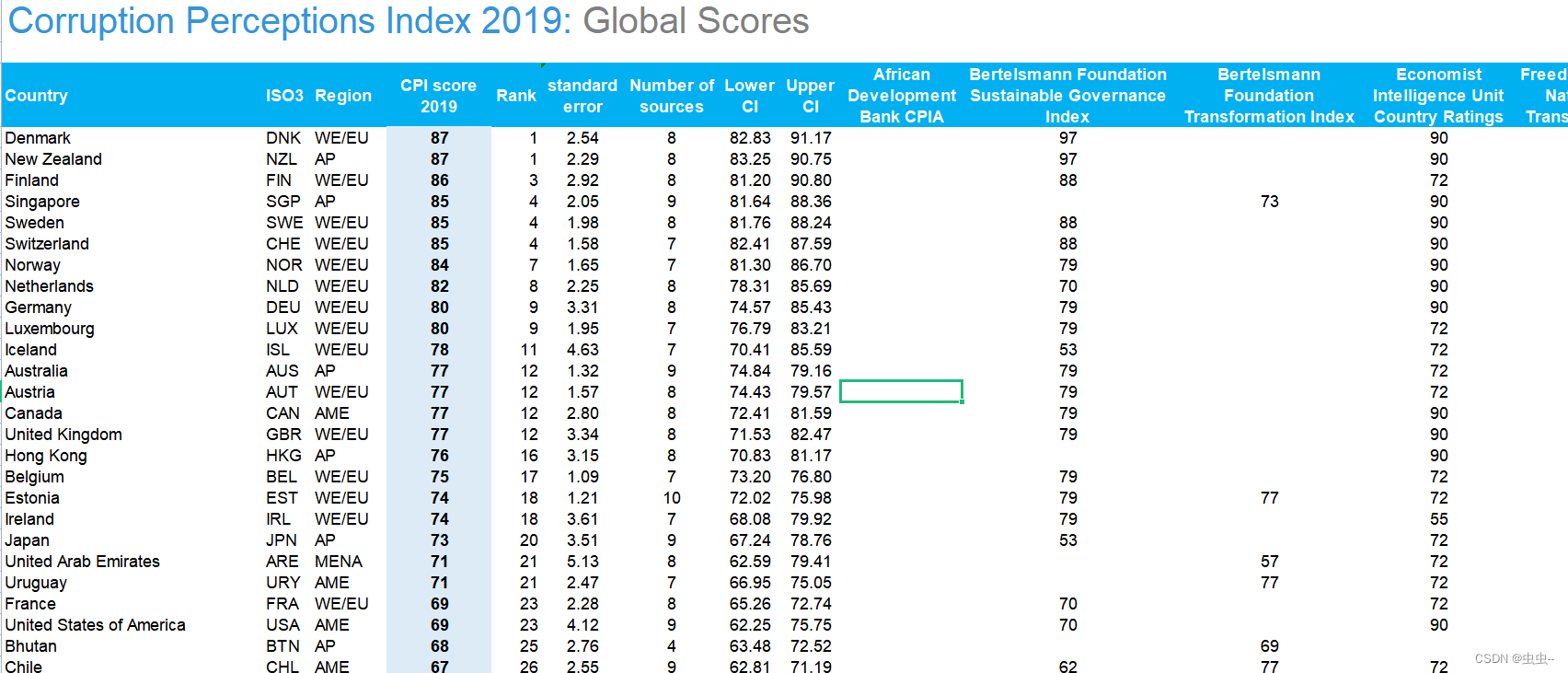
Task: Click the CPI score 78 for Iceland
Action: click(x=440, y=350)
